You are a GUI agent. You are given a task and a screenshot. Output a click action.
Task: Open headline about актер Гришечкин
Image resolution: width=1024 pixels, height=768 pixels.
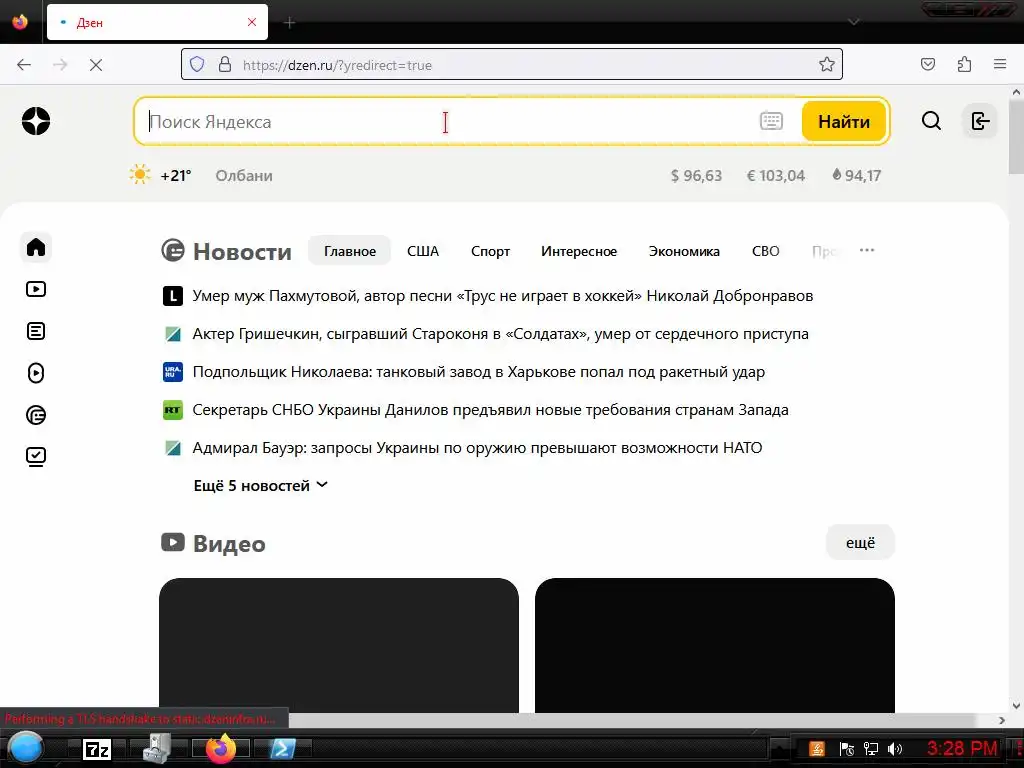tap(500, 334)
